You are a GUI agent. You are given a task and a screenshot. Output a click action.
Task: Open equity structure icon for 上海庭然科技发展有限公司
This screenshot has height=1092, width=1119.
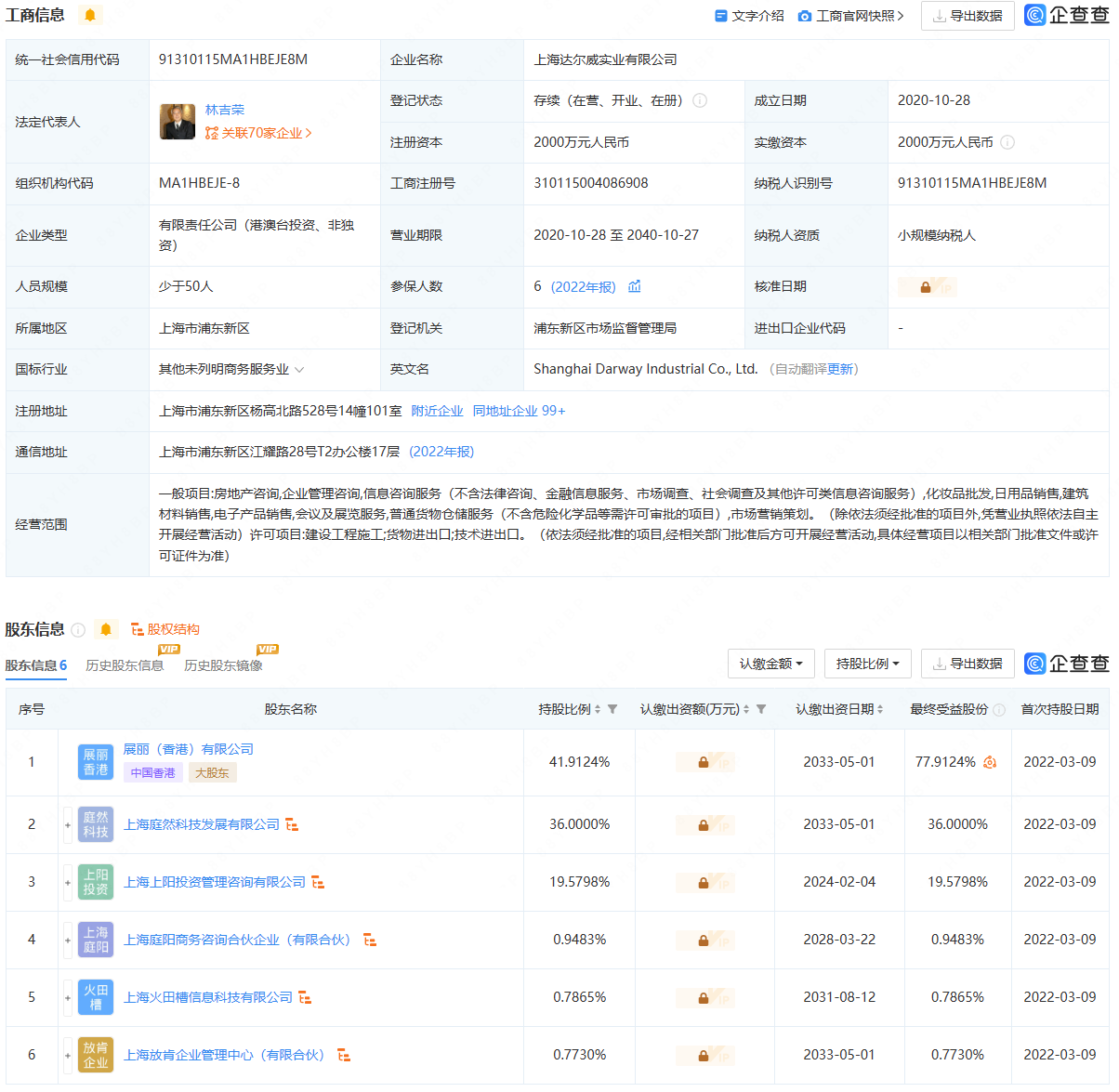[292, 824]
